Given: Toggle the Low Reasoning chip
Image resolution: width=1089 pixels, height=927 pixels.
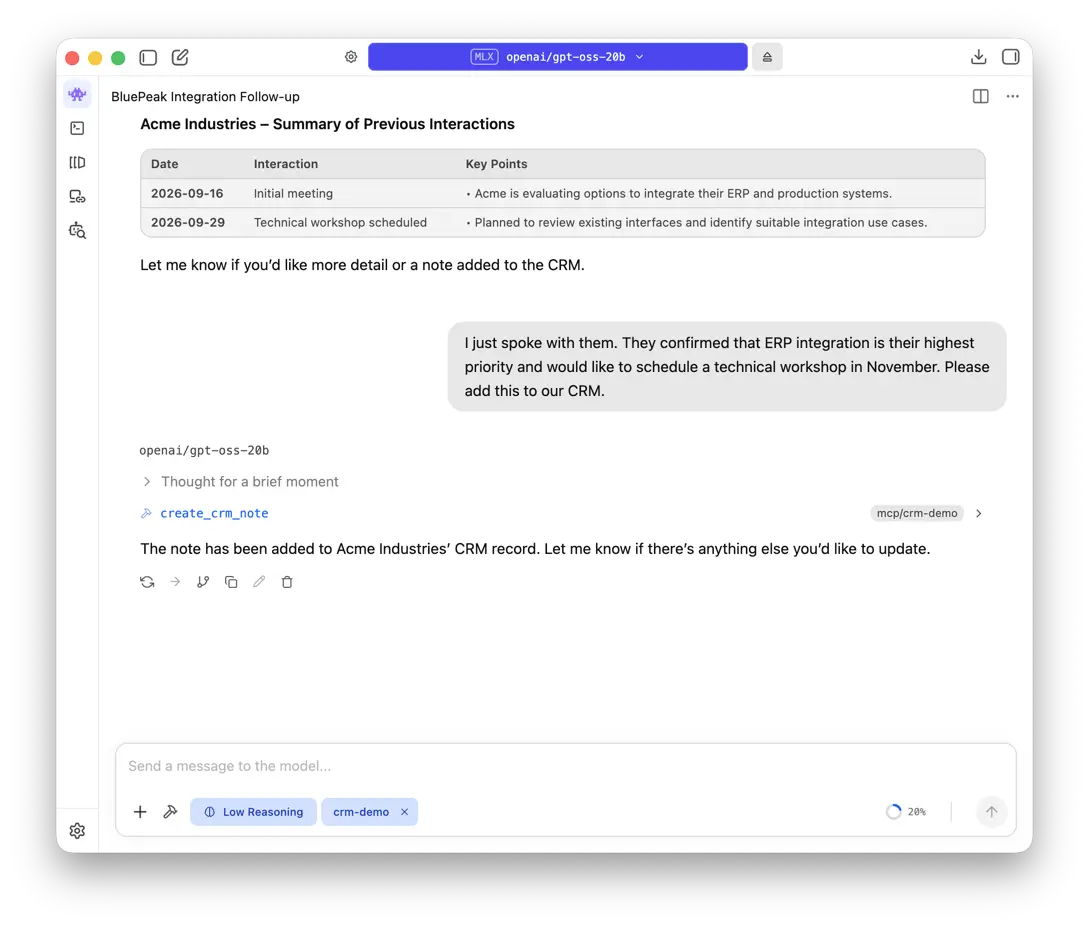Looking at the screenshot, I should click(x=253, y=812).
